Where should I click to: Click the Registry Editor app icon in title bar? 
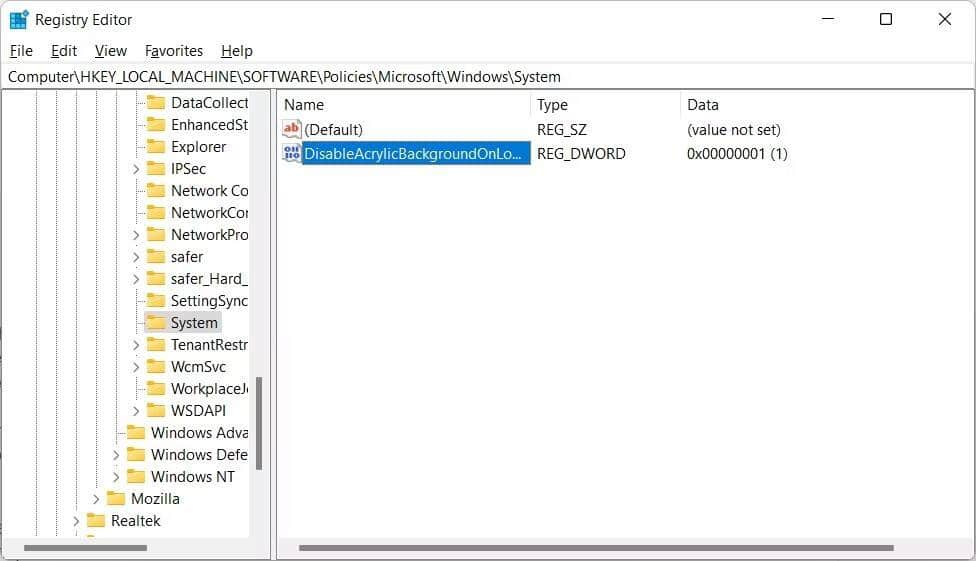(x=19, y=19)
